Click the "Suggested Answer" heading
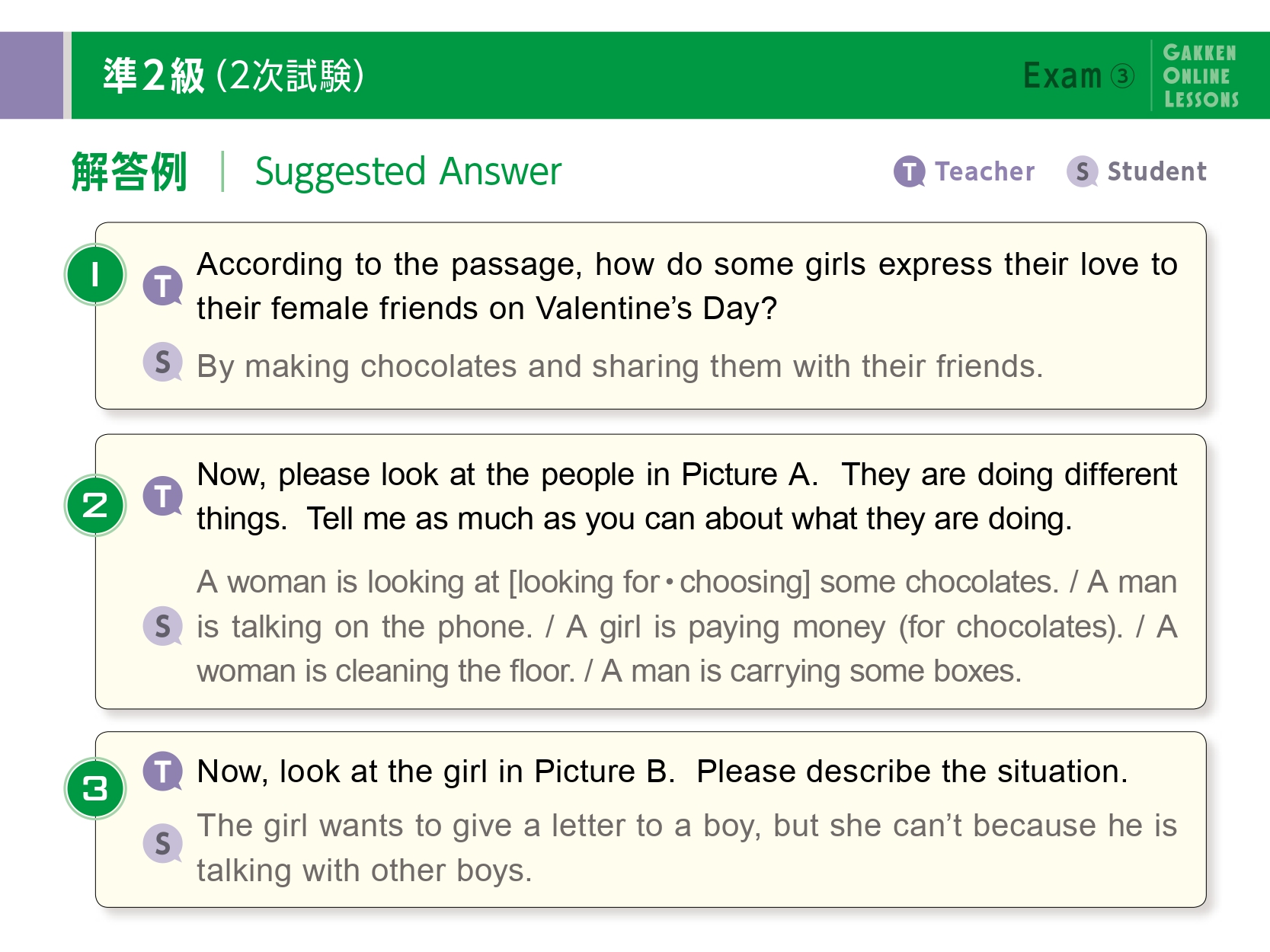 pyautogui.click(x=408, y=171)
